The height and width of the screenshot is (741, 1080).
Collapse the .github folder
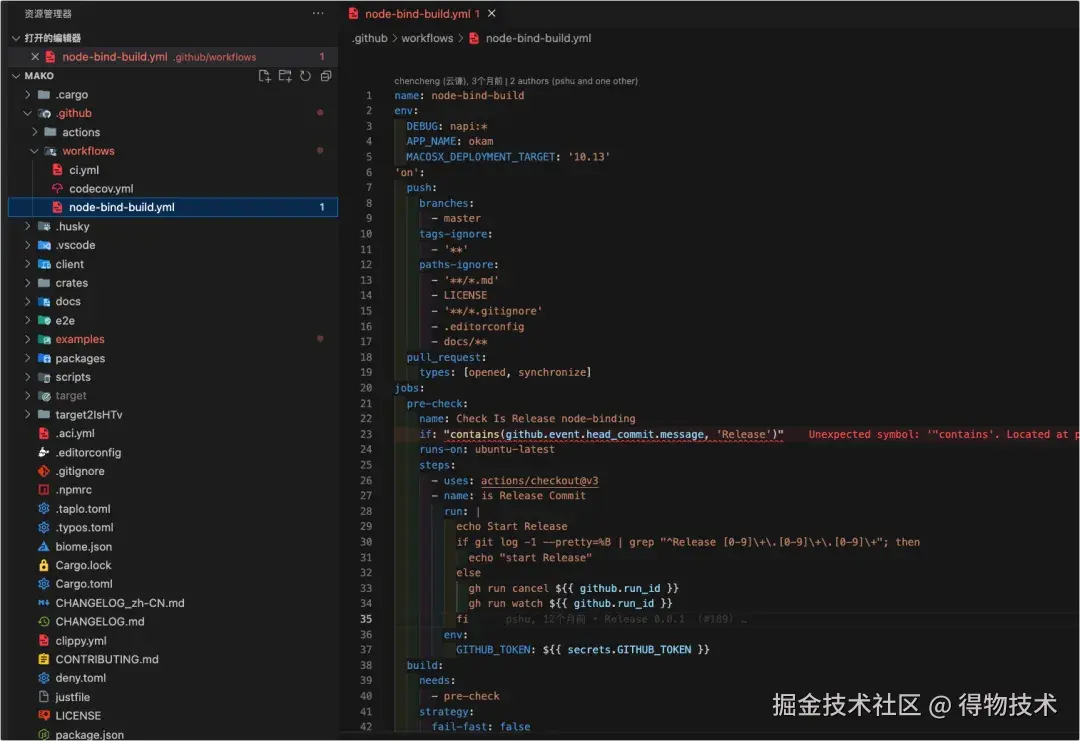[28, 113]
